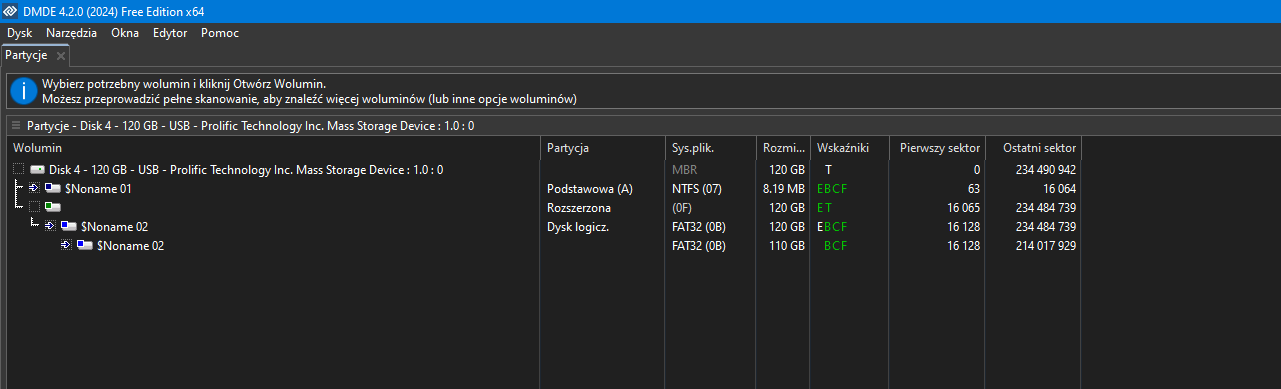Screen dimensions: 1281x389
Task: Select $Noname 02 logical disk row
Action: [545, 226]
